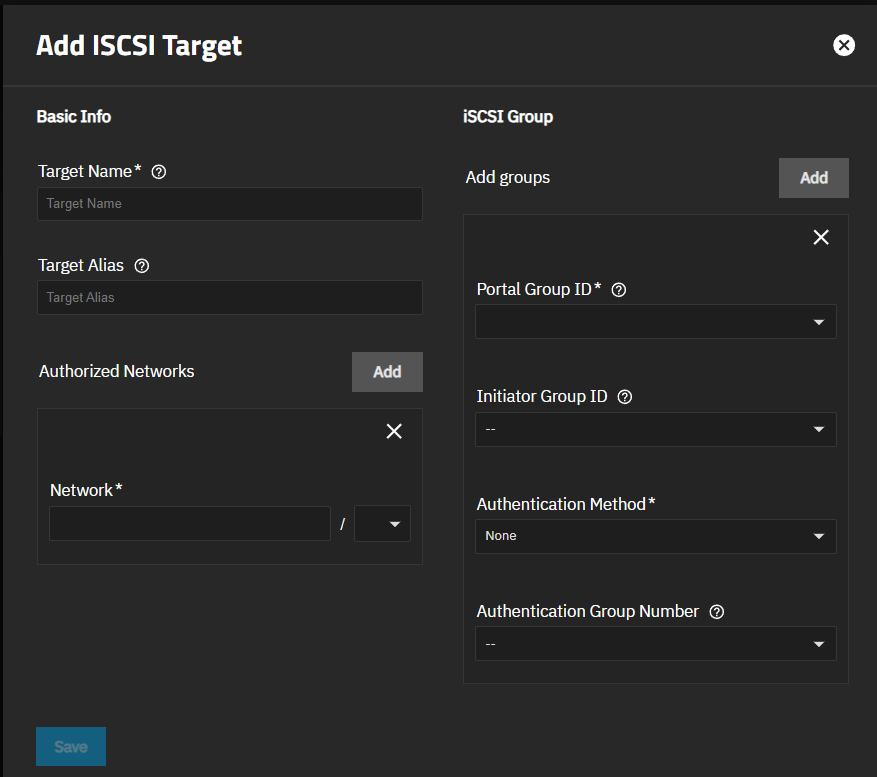Click Add next to Add groups
The image size is (877, 777).
(813, 177)
